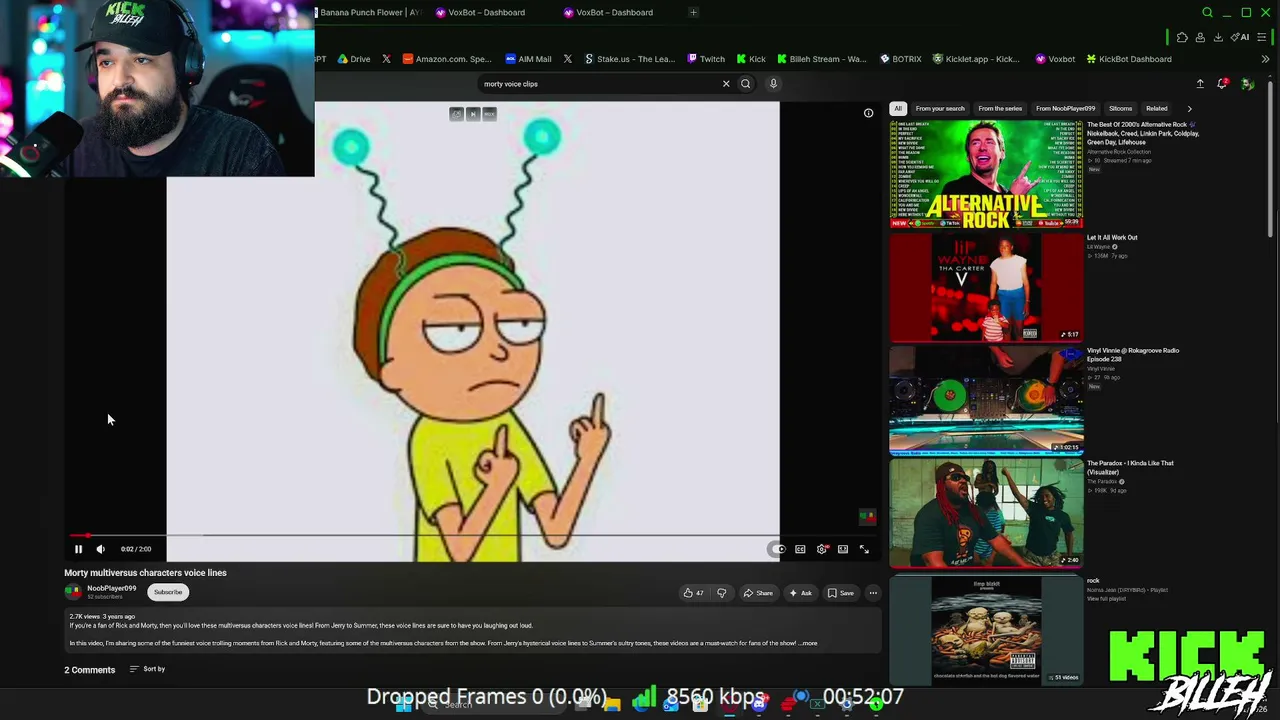Expand hidden bookmarks with the double chevron
The height and width of the screenshot is (720, 1280).
pyautogui.click(x=1265, y=59)
